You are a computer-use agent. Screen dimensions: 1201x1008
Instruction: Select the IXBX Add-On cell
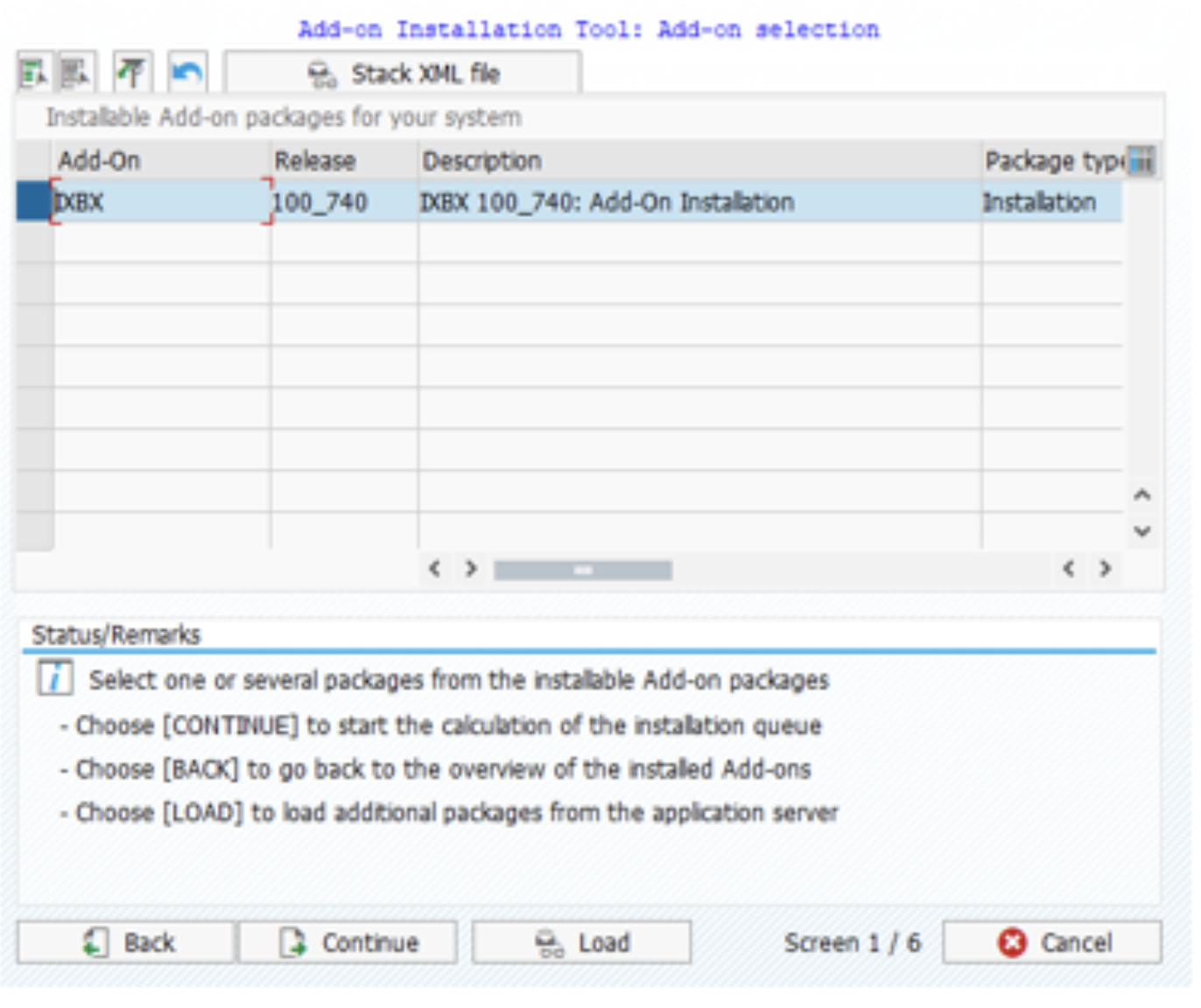click(162, 202)
